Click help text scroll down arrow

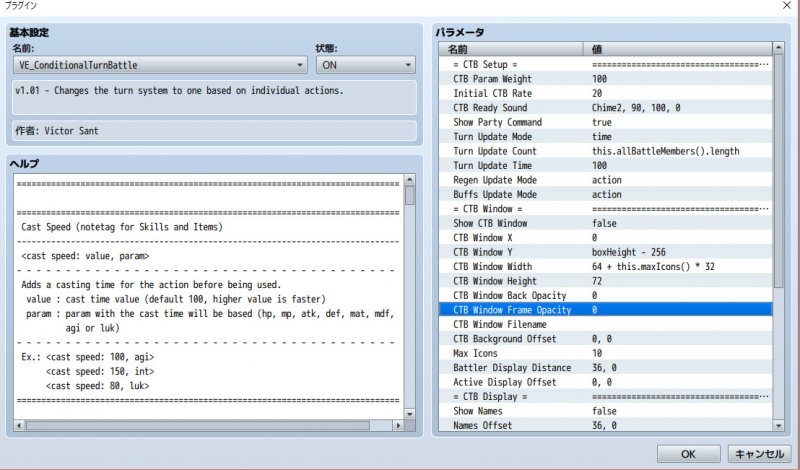410,414
